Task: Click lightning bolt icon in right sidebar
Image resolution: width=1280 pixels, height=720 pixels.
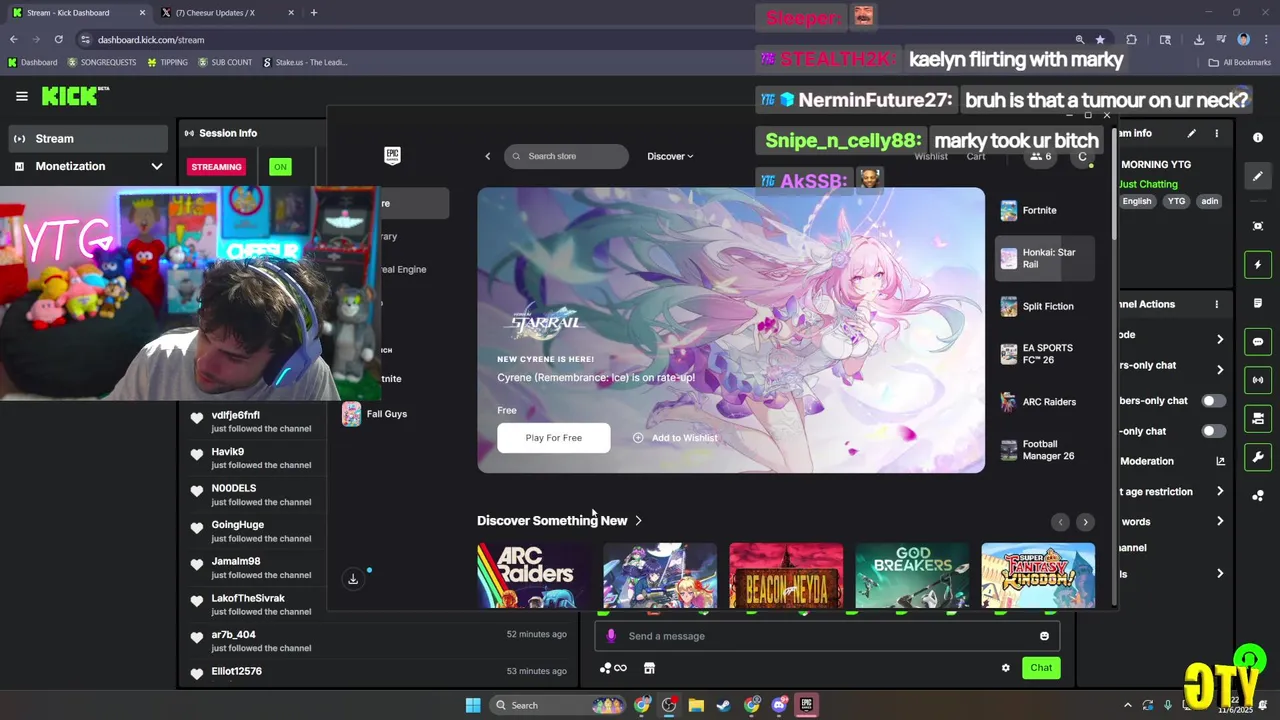Action: [x=1258, y=265]
